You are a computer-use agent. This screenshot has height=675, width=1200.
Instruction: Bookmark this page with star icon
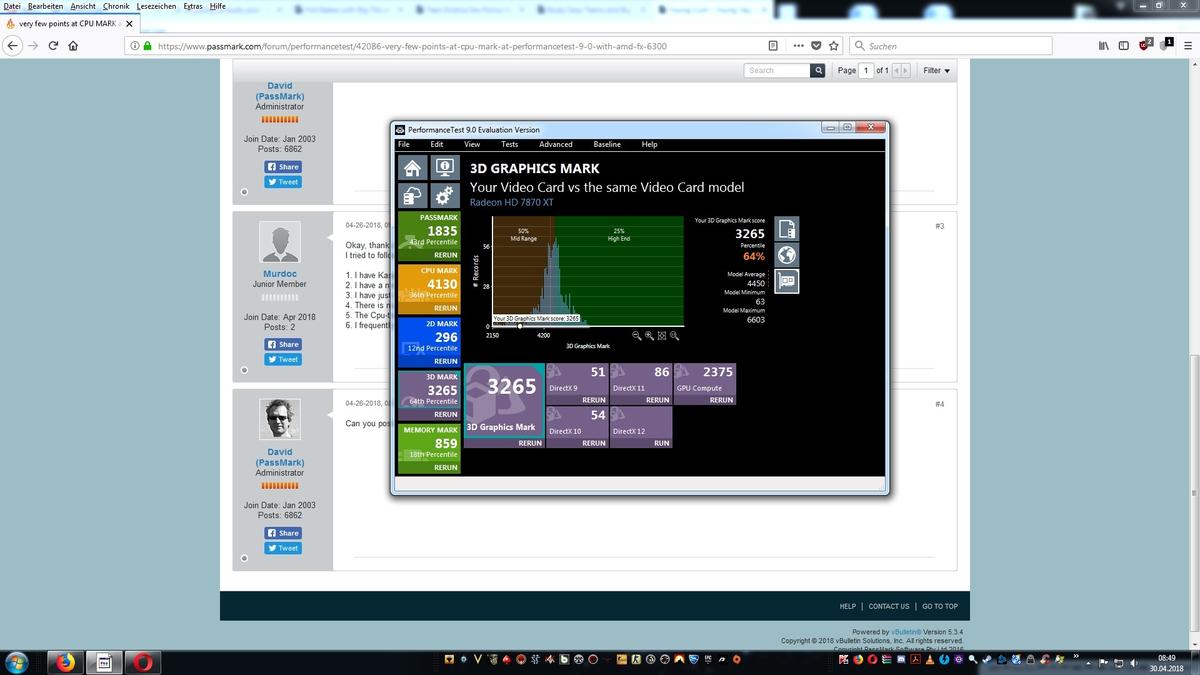(834, 45)
